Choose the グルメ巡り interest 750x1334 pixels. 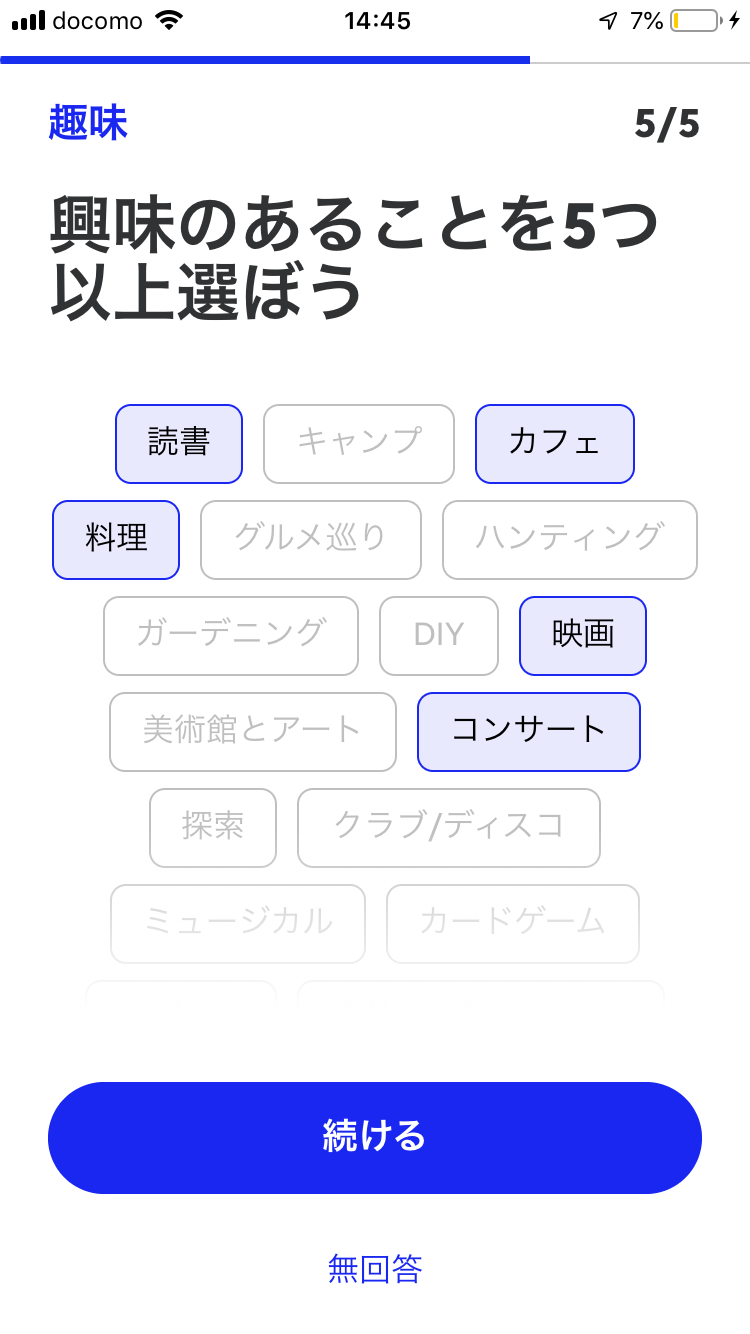coord(310,539)
